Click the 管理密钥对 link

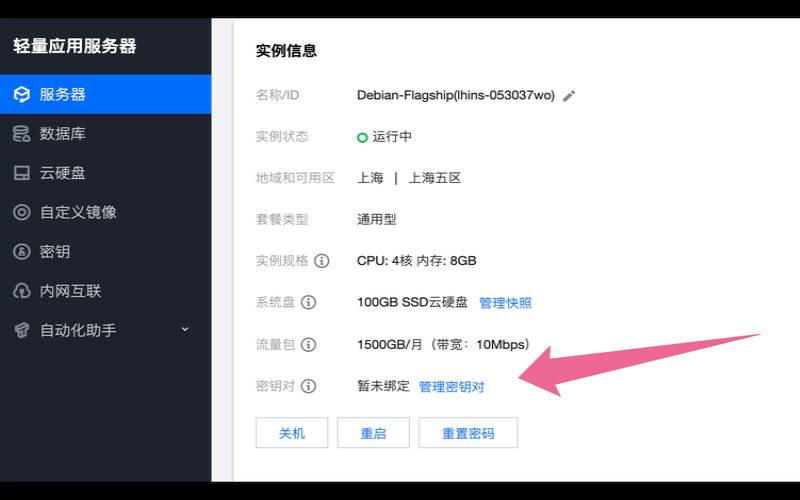[x=452, y=387]
